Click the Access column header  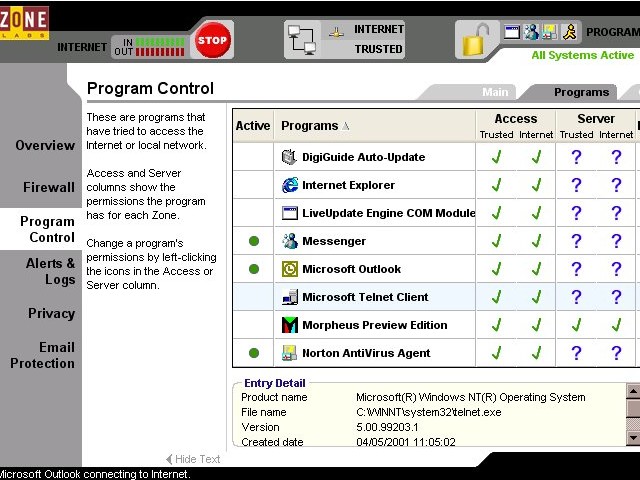click(x=516, y=119)
